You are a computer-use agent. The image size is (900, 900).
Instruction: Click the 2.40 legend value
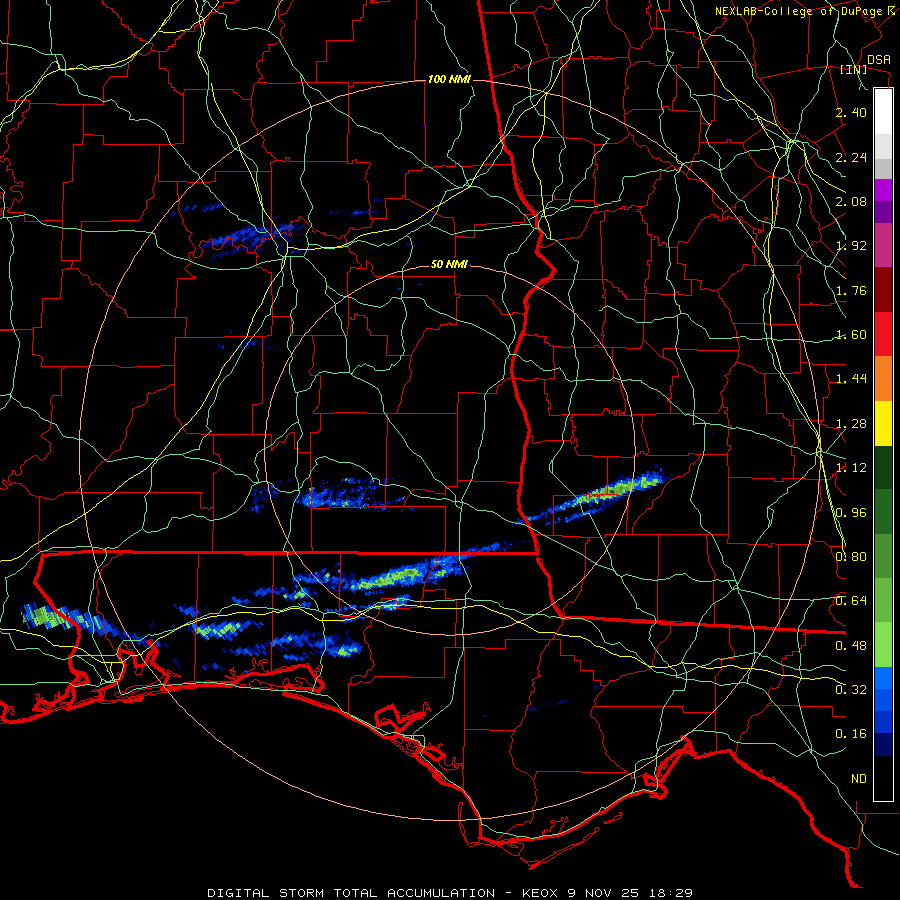pyautogui.click(x=851, y=112)
